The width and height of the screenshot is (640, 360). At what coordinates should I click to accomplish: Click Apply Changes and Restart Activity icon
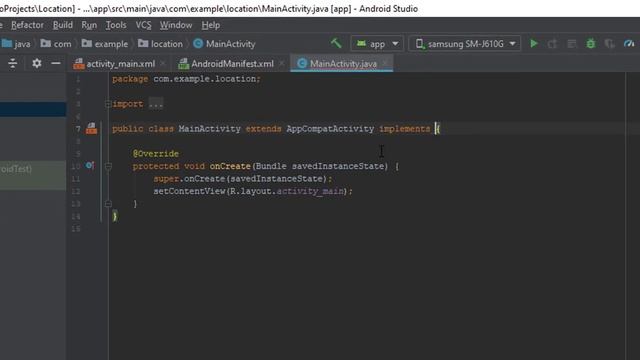553,44
